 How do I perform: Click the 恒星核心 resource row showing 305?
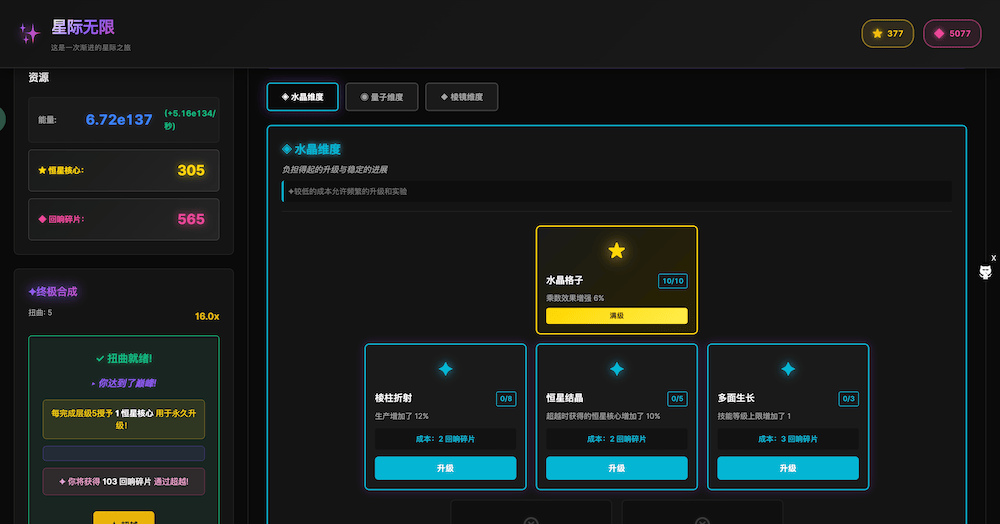(123, 170)
